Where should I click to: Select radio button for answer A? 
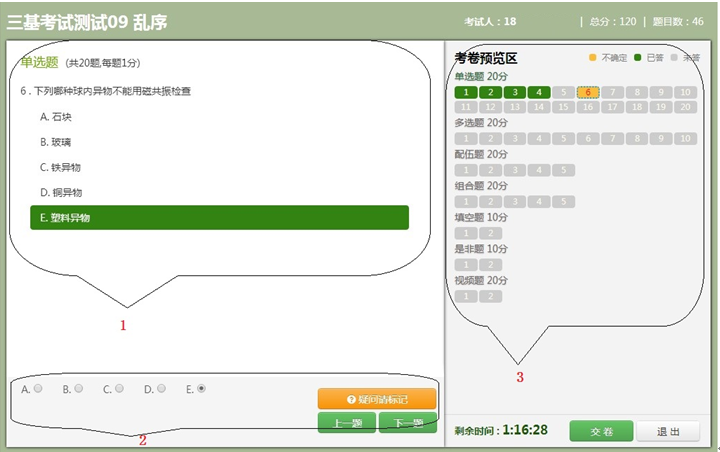pyautogui.click(x=38, y=388)
